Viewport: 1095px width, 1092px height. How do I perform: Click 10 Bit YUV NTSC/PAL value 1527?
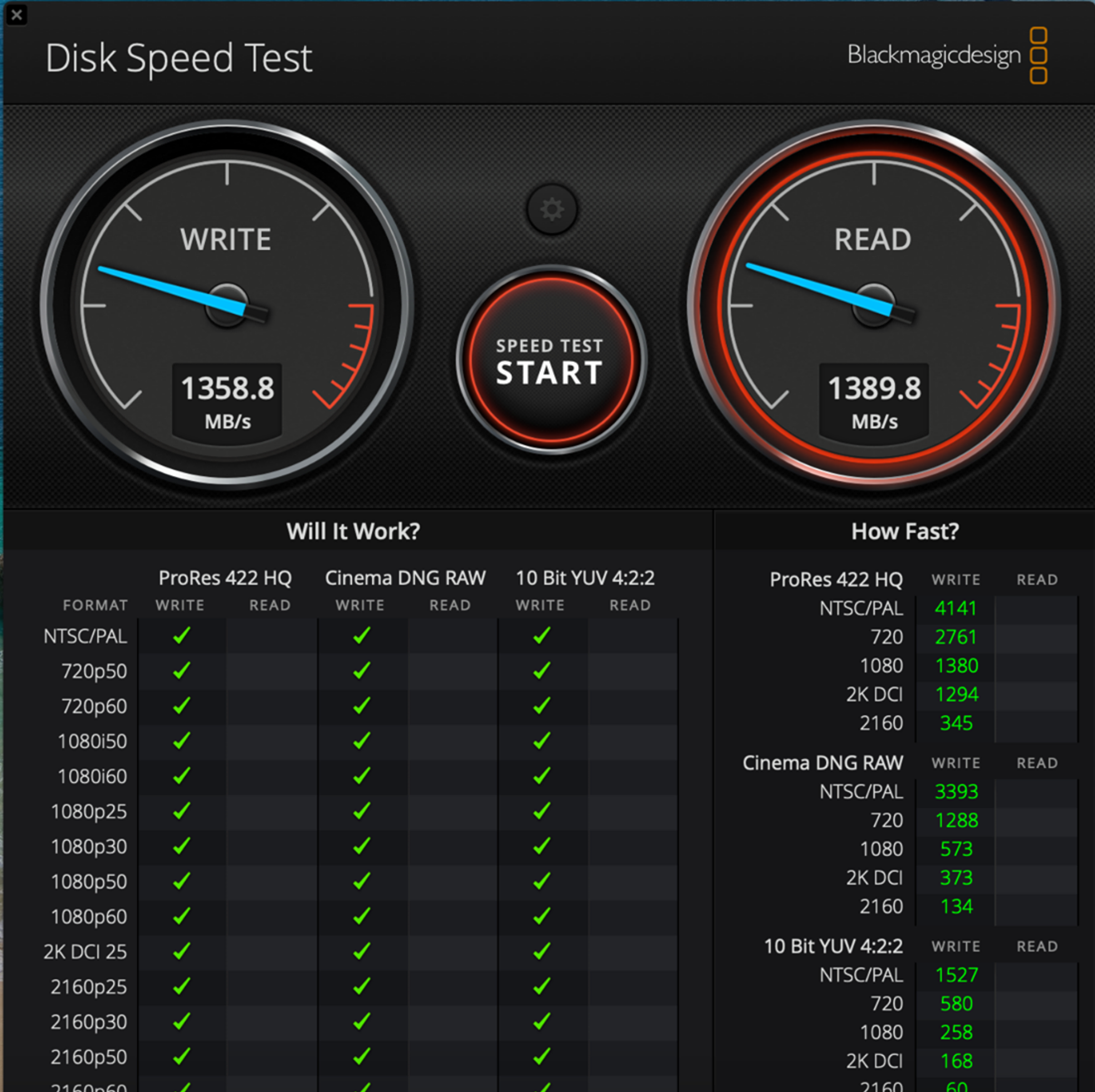[x=955, y=975]
